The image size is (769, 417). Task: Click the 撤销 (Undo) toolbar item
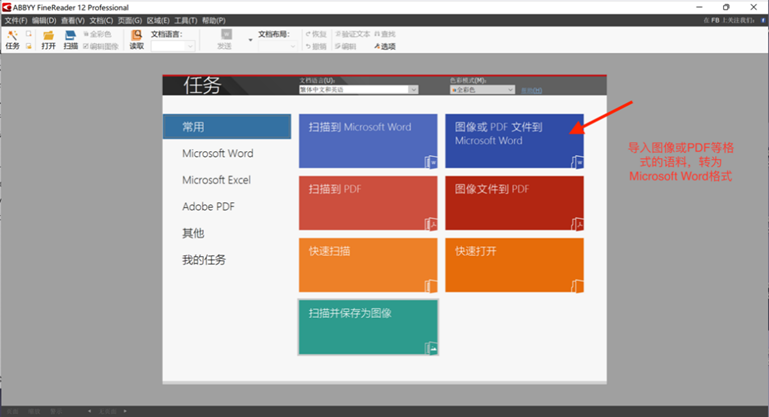pos(316,47)
